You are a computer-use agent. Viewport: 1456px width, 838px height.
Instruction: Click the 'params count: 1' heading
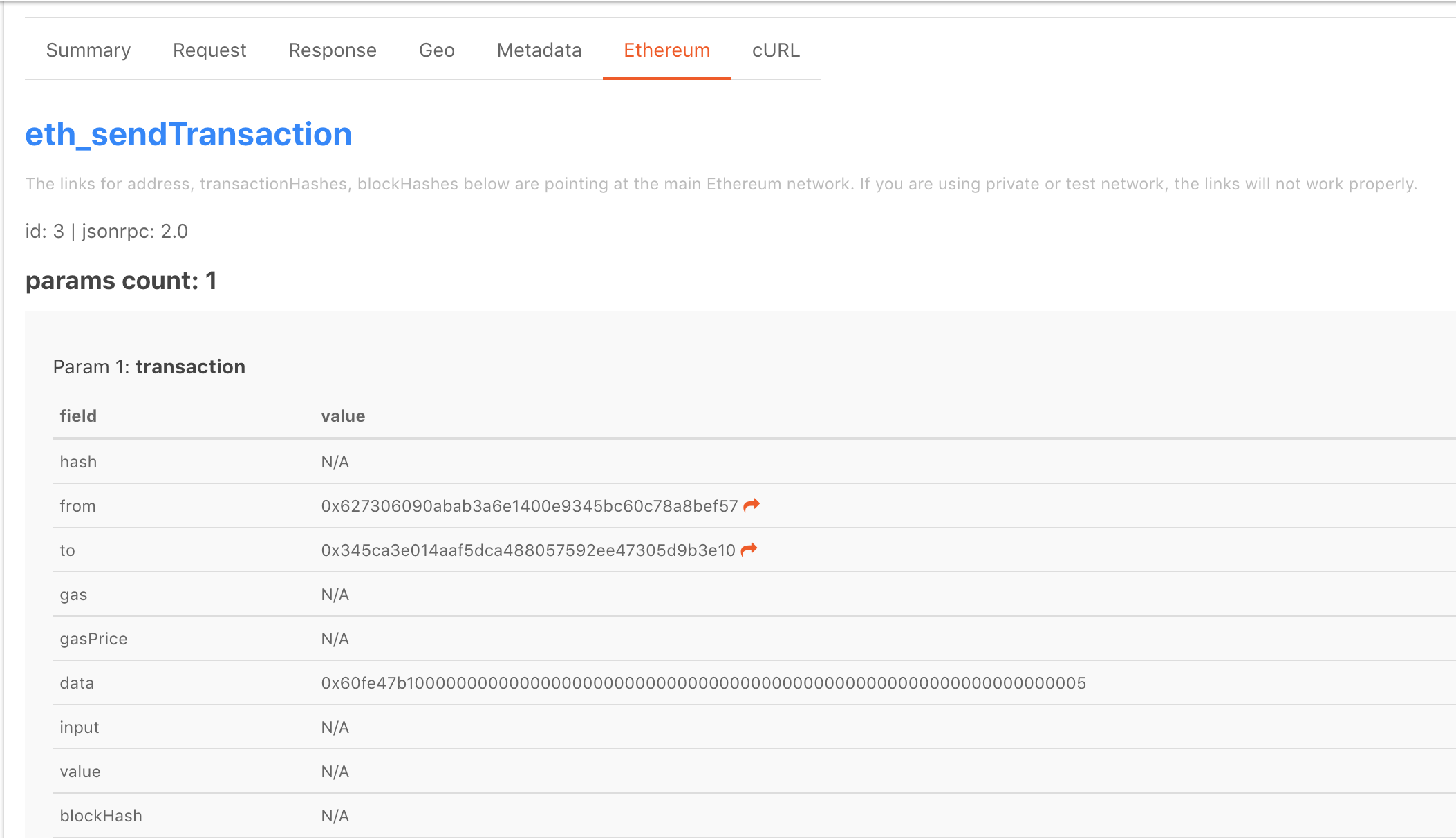click(121, 281)
